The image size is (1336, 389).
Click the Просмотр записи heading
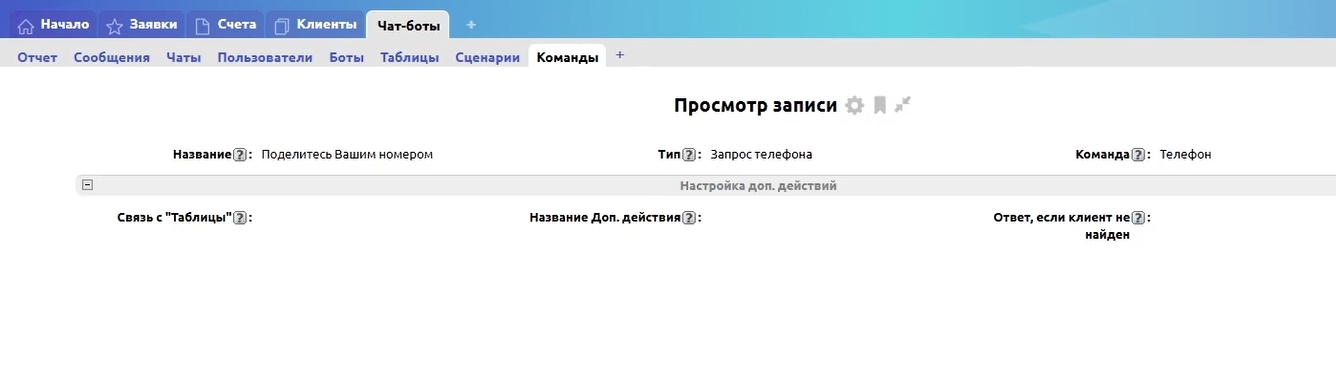click(755, 105)
